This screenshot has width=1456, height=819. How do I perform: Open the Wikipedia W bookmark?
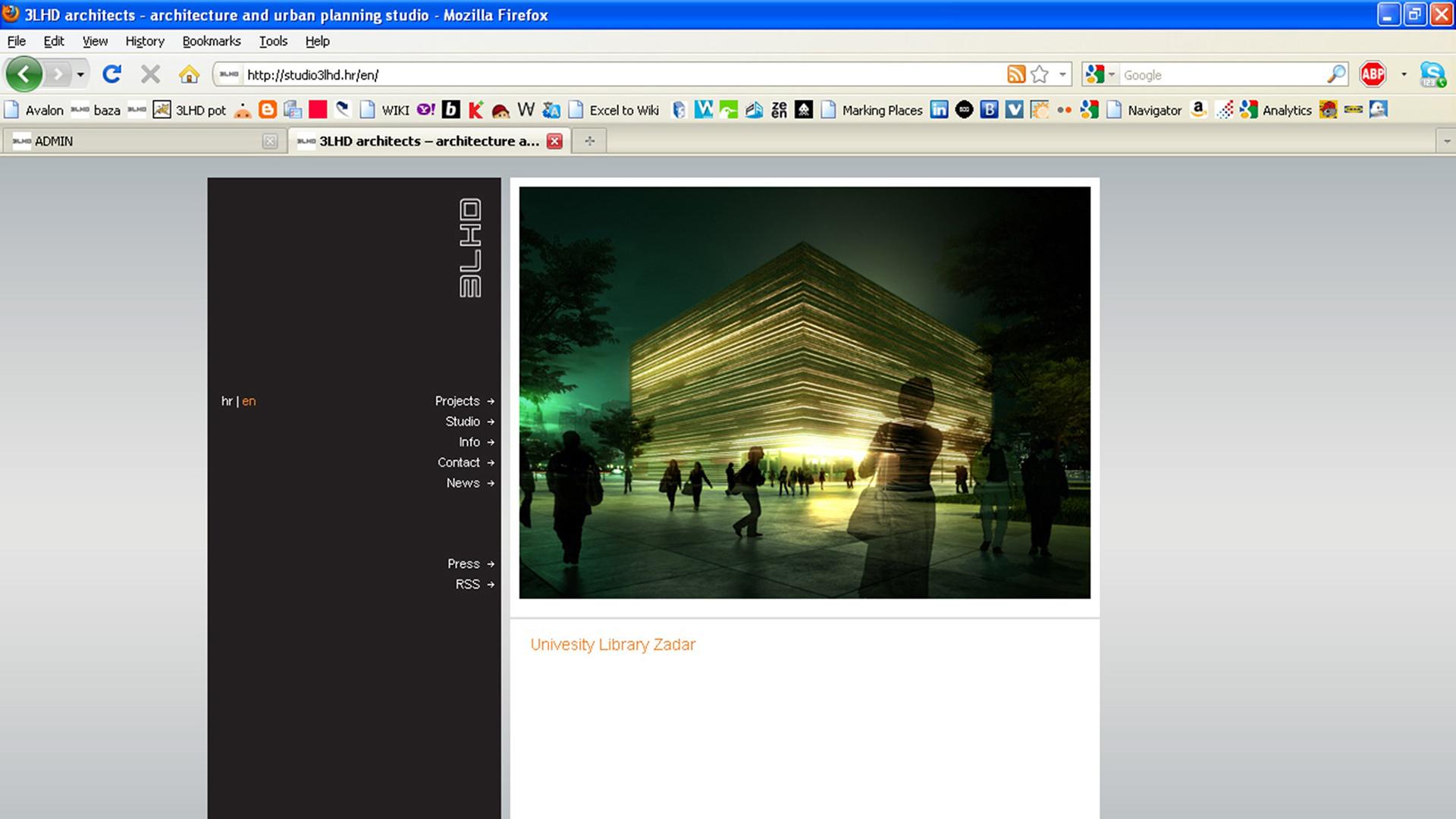(526, 110)
